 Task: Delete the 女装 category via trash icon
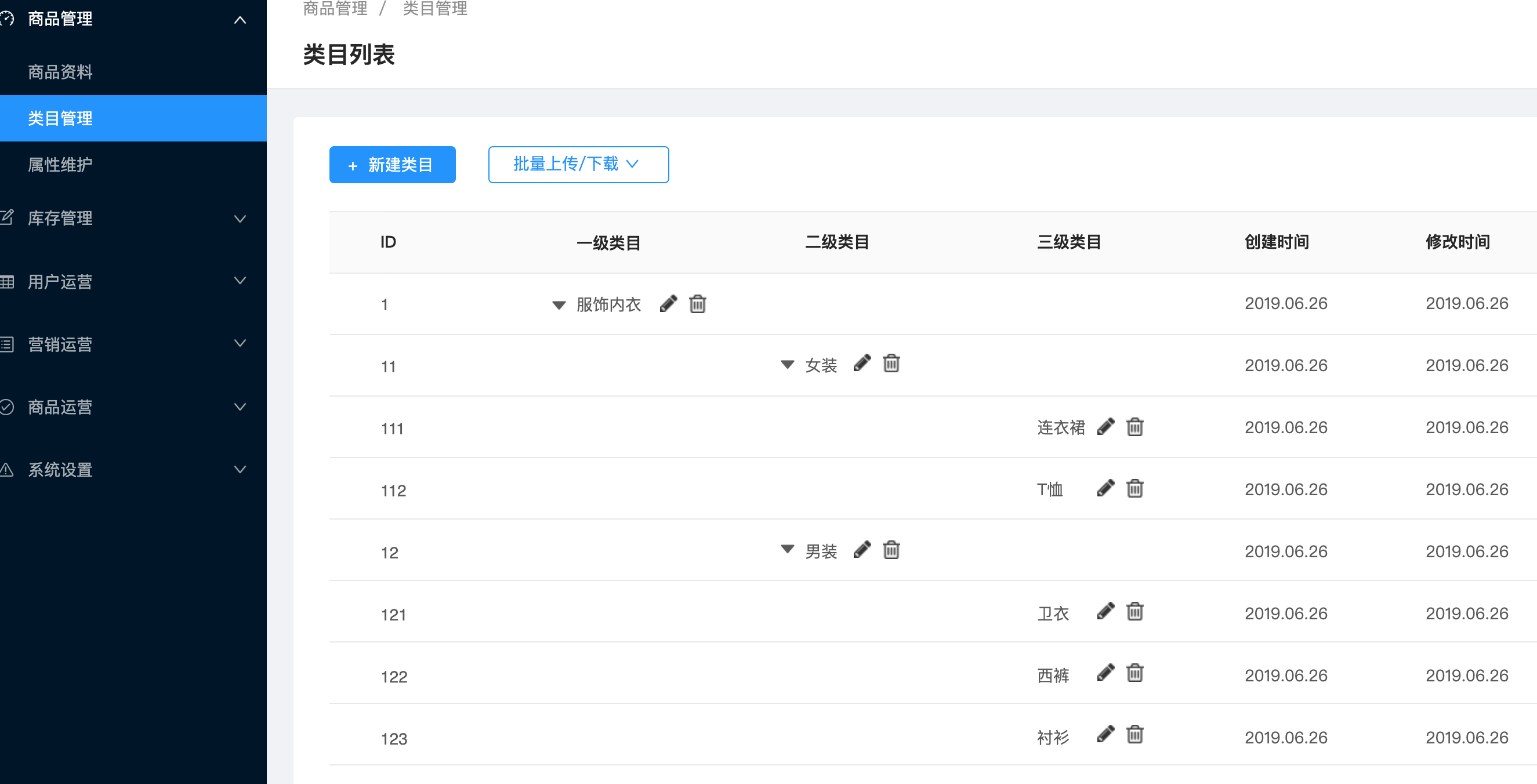(x=891, y=364)
